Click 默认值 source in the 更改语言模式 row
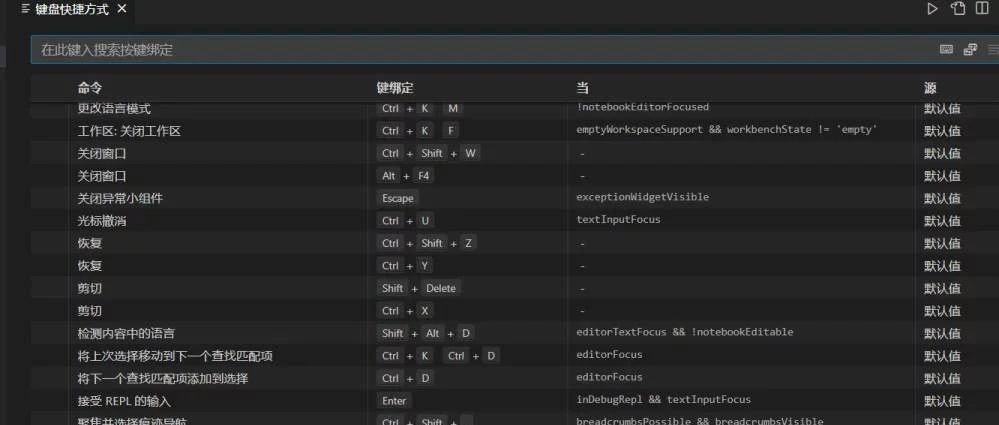The image size is (999, 425). click(x=942, y=108)
